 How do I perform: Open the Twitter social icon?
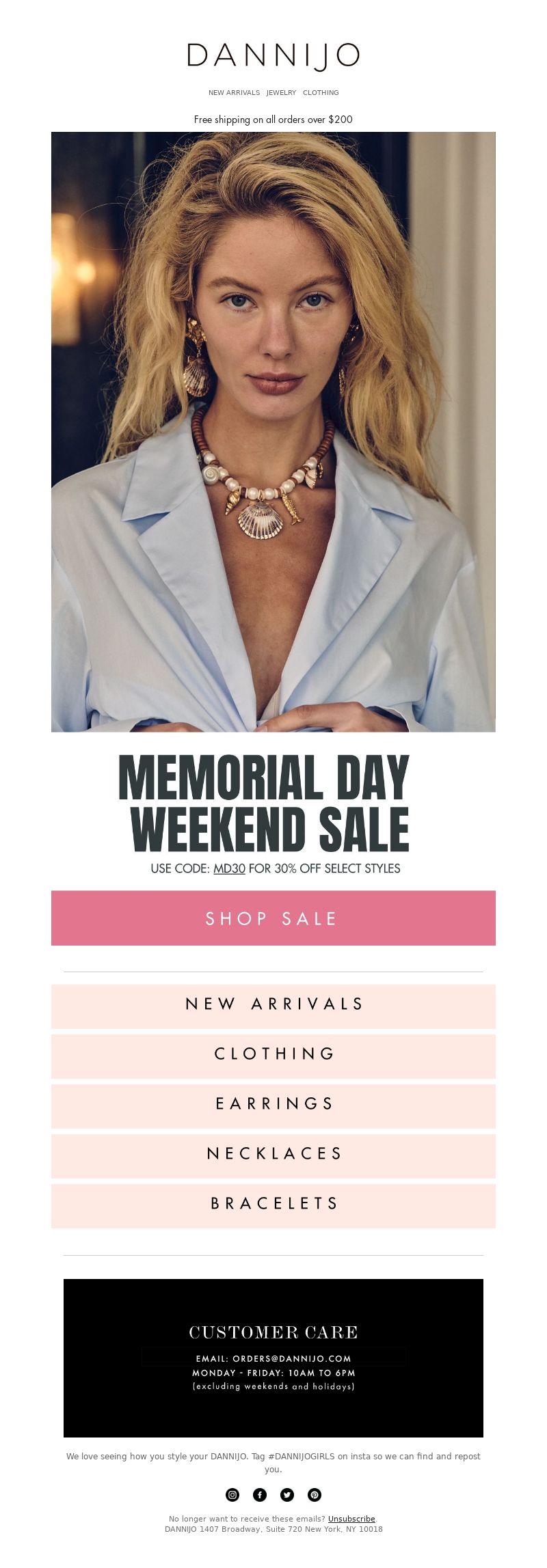pyautogui.click(x=287, y=1494)
